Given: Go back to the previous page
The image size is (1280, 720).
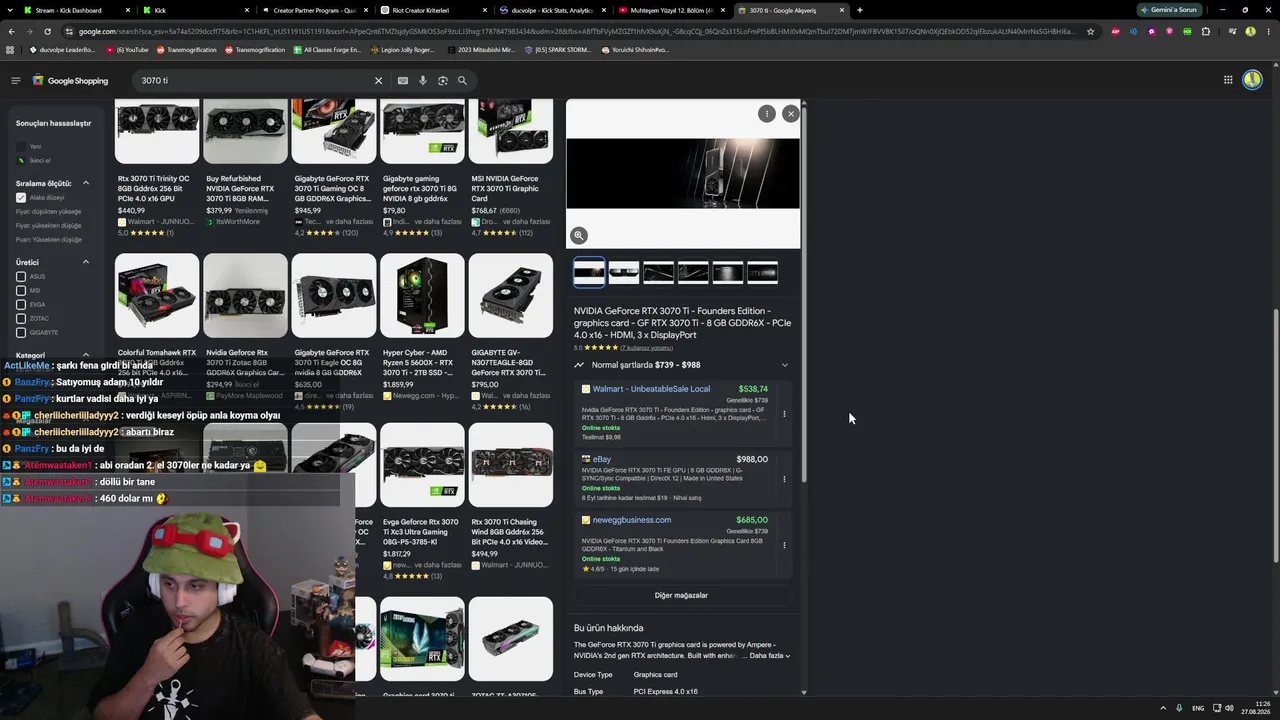Looking at the screenshot, I should pos(12,31).
